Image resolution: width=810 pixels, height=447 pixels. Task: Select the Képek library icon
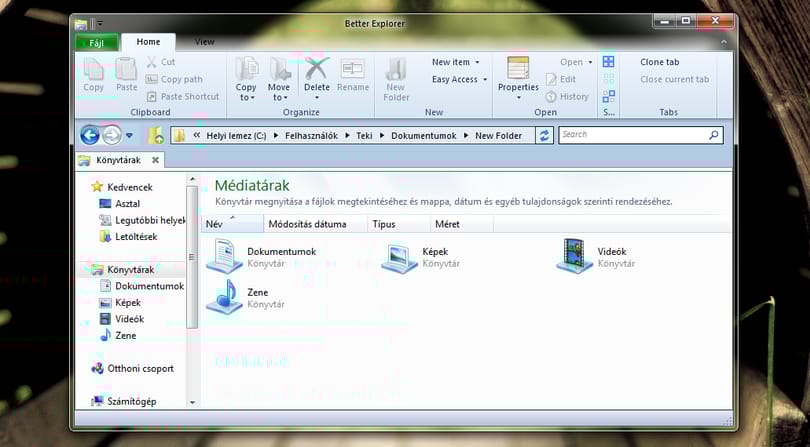(x=399, y=257)
